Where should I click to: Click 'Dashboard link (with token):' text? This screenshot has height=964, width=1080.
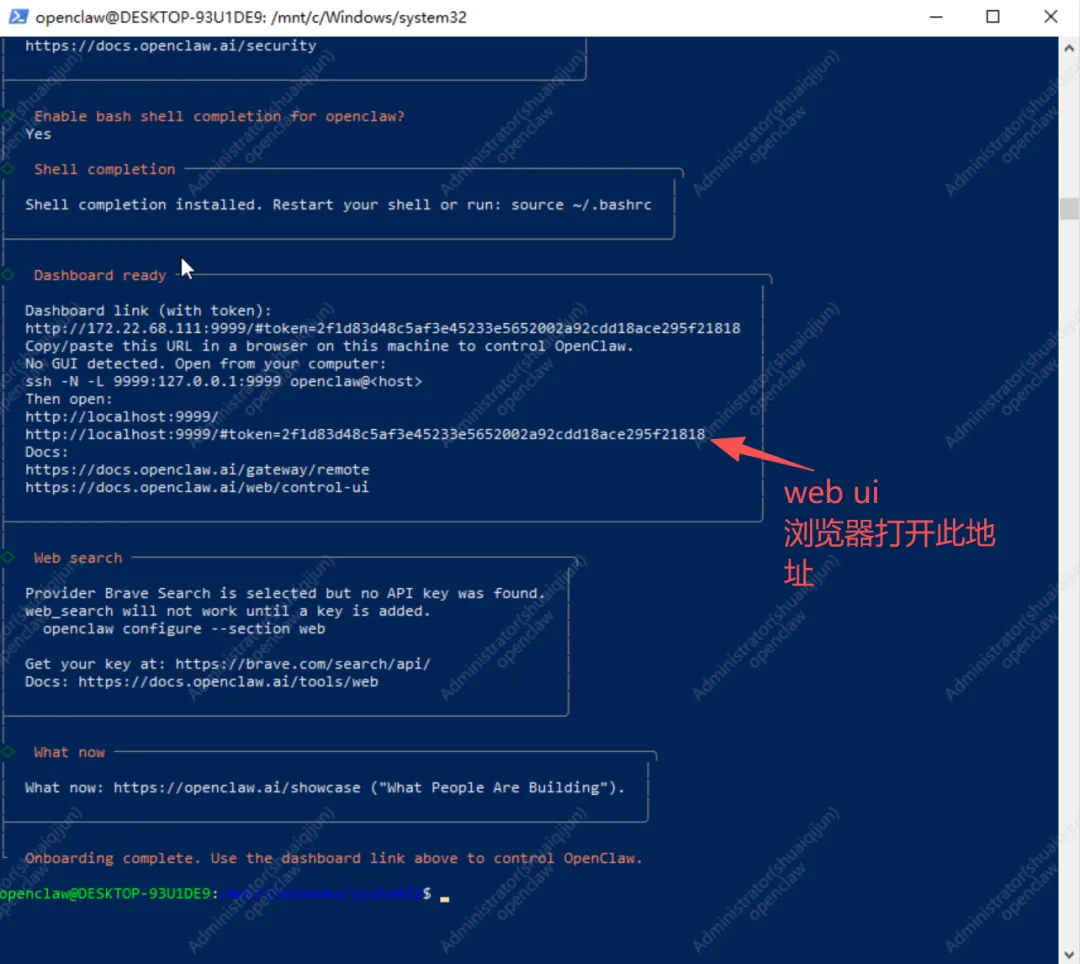click(x=149, y=311)
